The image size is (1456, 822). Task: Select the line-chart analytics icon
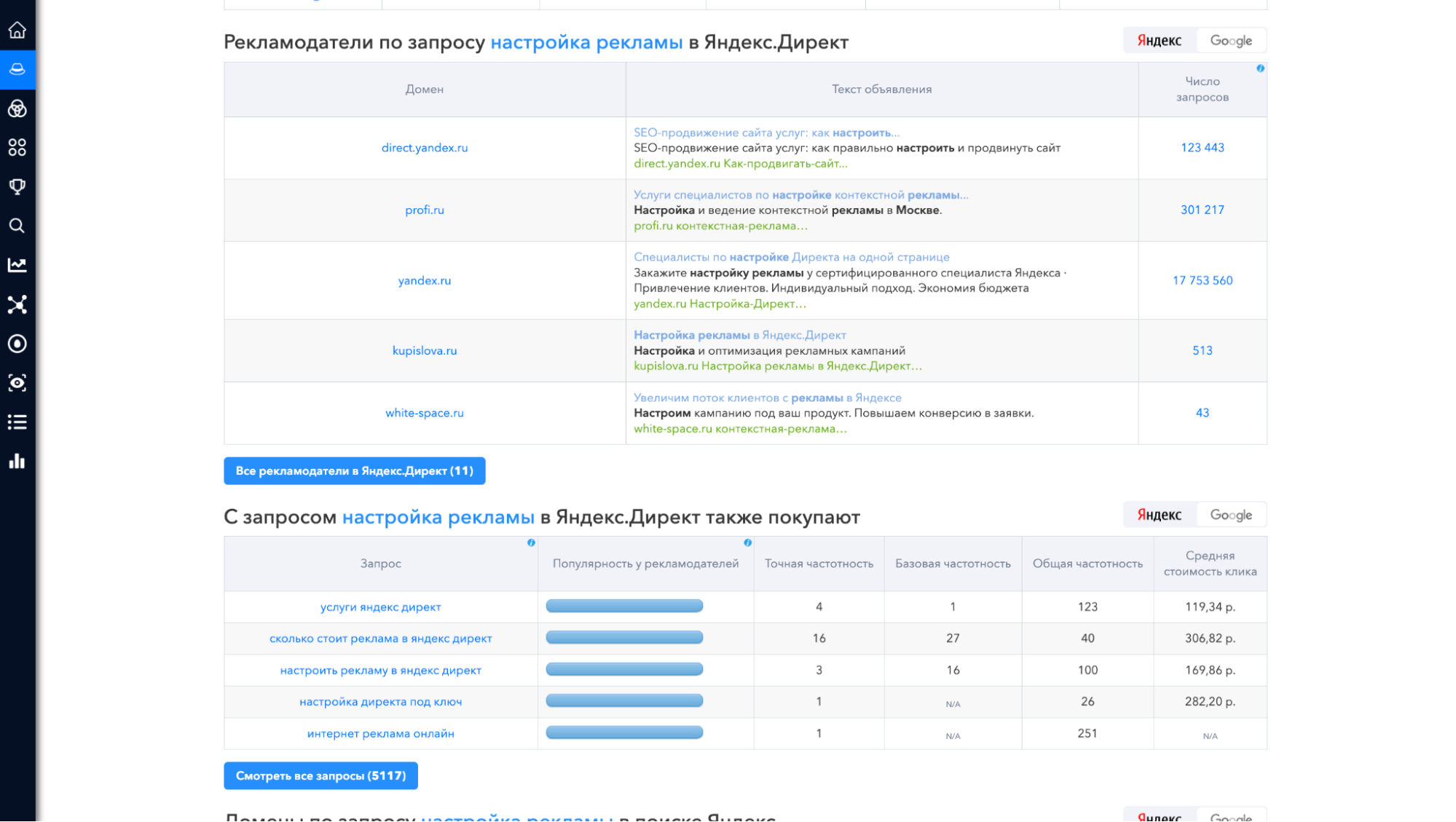pos(17,265)
